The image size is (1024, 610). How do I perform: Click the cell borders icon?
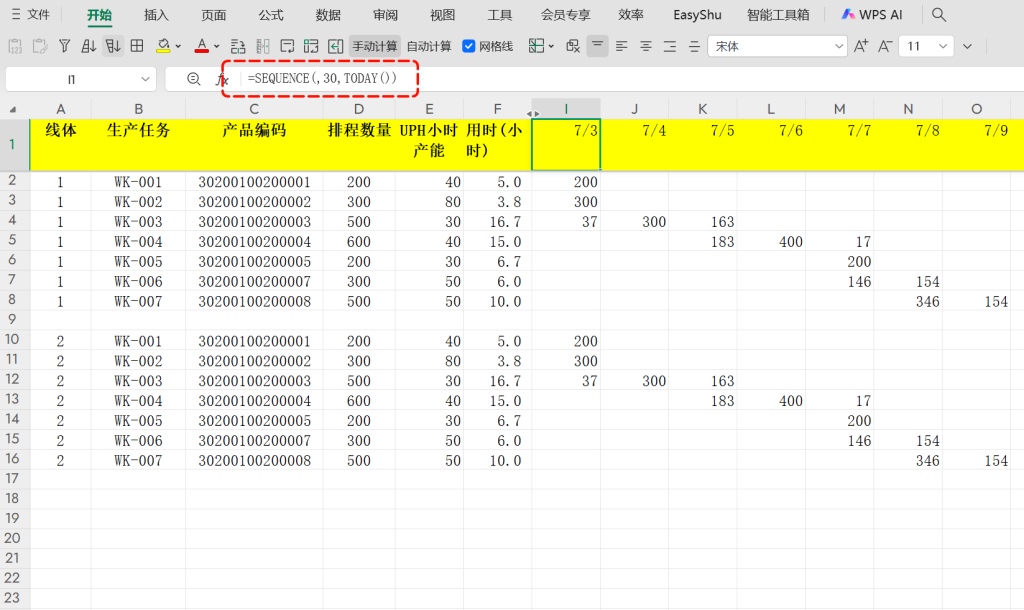click(536, 46)
